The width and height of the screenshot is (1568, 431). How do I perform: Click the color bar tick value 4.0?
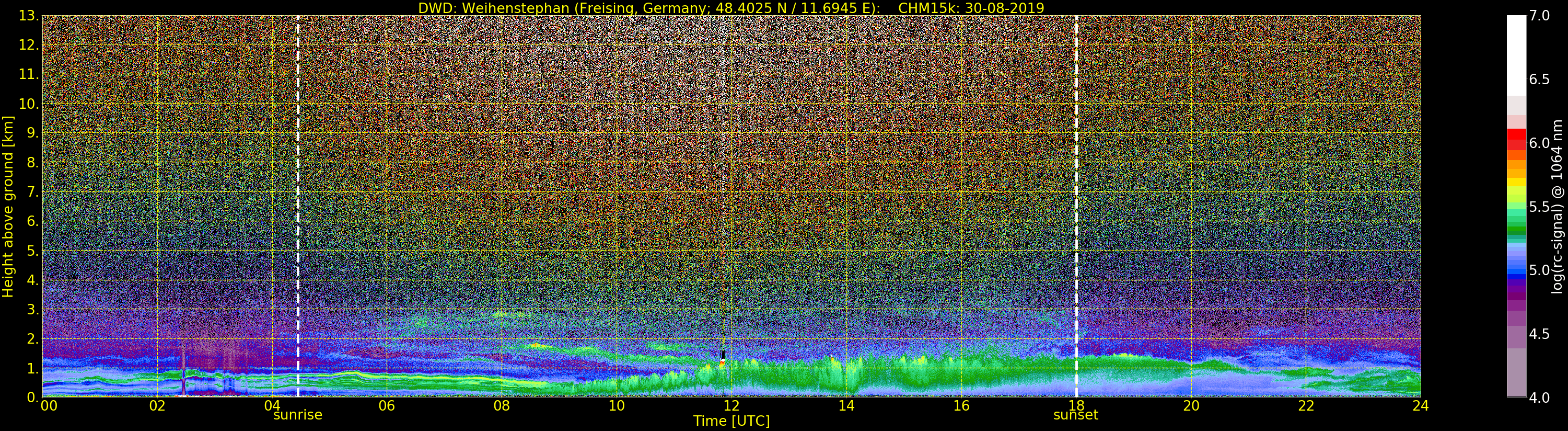1539,398
